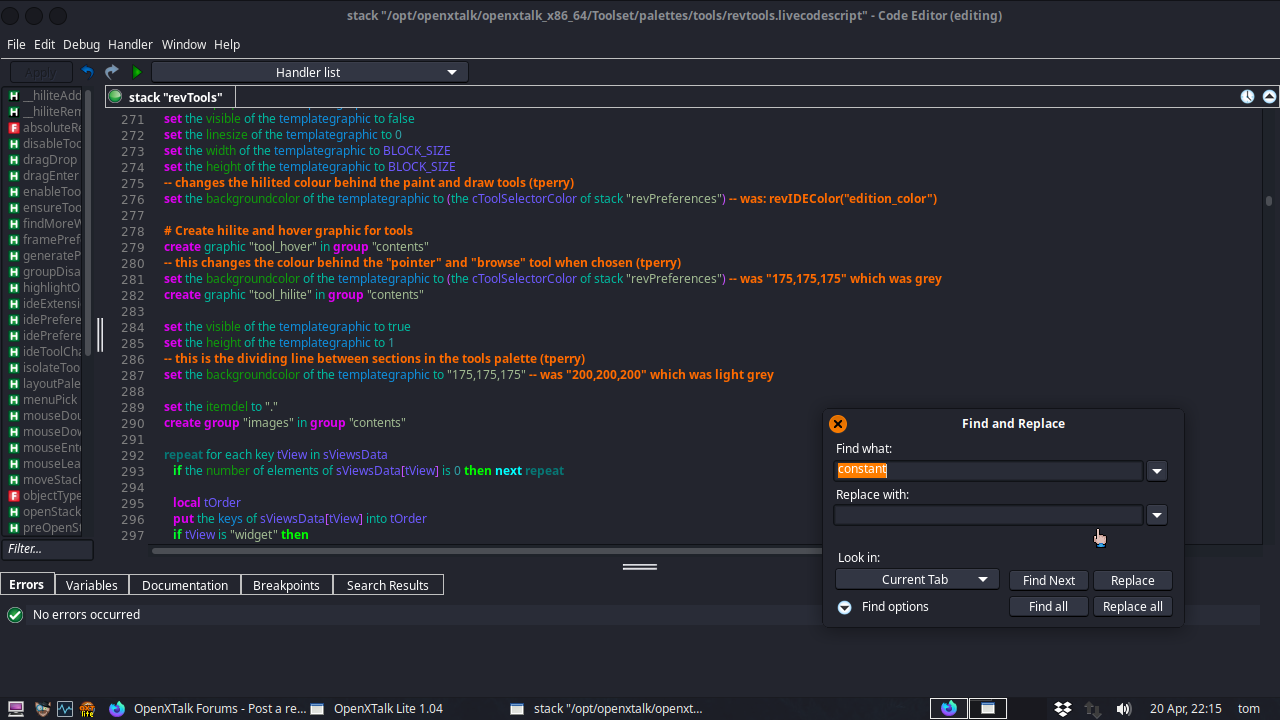The height and width of the screenshot is (720, 1280).
Task: Open the Debug menu
Action: click(x=81, y=44)
